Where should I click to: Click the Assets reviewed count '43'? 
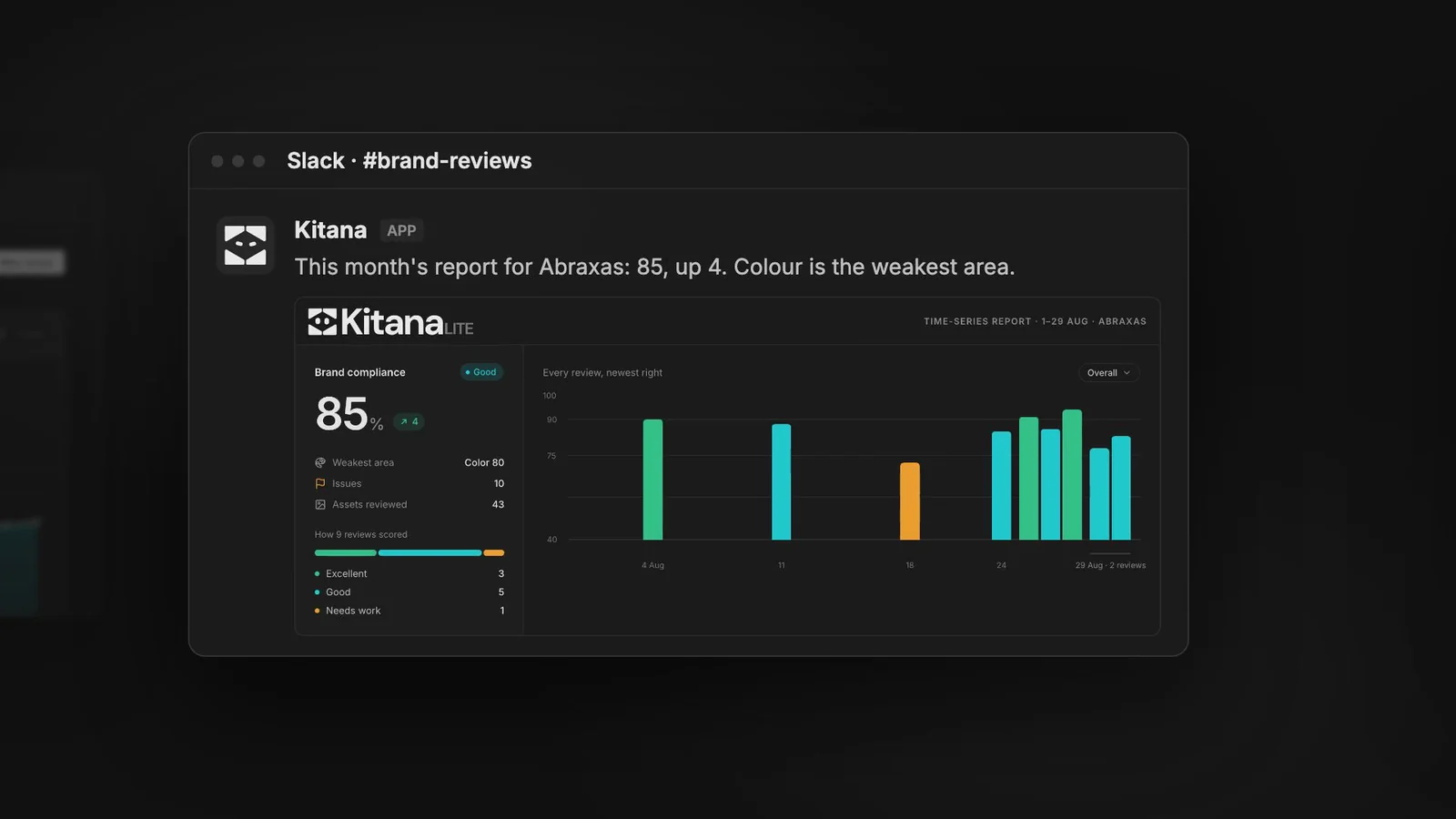click(x=498, y=504)
